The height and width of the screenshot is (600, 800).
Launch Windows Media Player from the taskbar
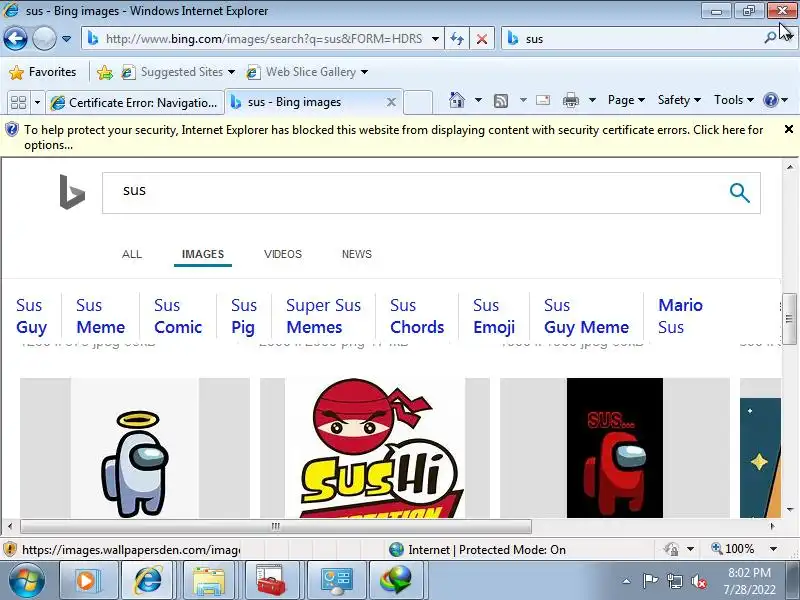(x=88, y=581)
